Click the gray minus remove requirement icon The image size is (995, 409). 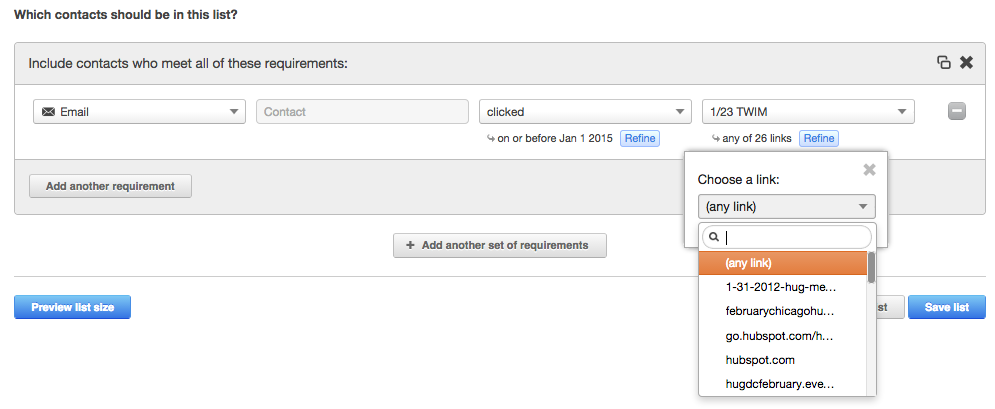[x=957, y=112]
